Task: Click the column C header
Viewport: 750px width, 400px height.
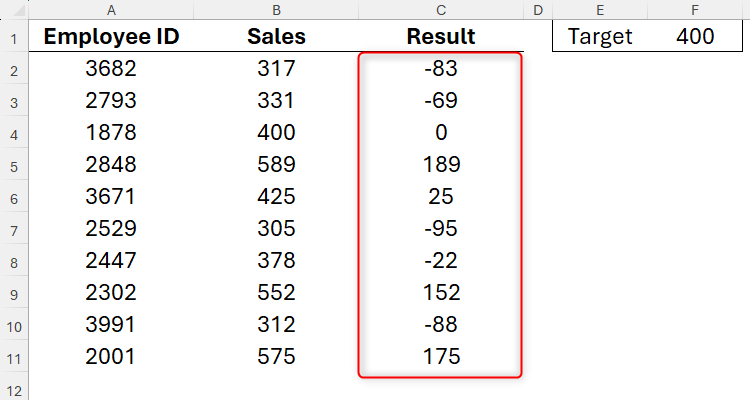Action: pyautogui.click(x=441, y=10)
